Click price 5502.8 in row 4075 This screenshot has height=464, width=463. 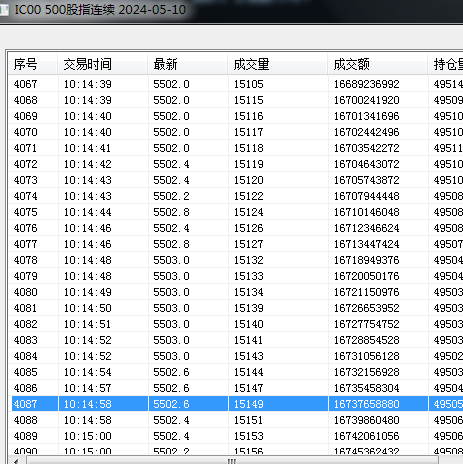click(x=171, y=212)
